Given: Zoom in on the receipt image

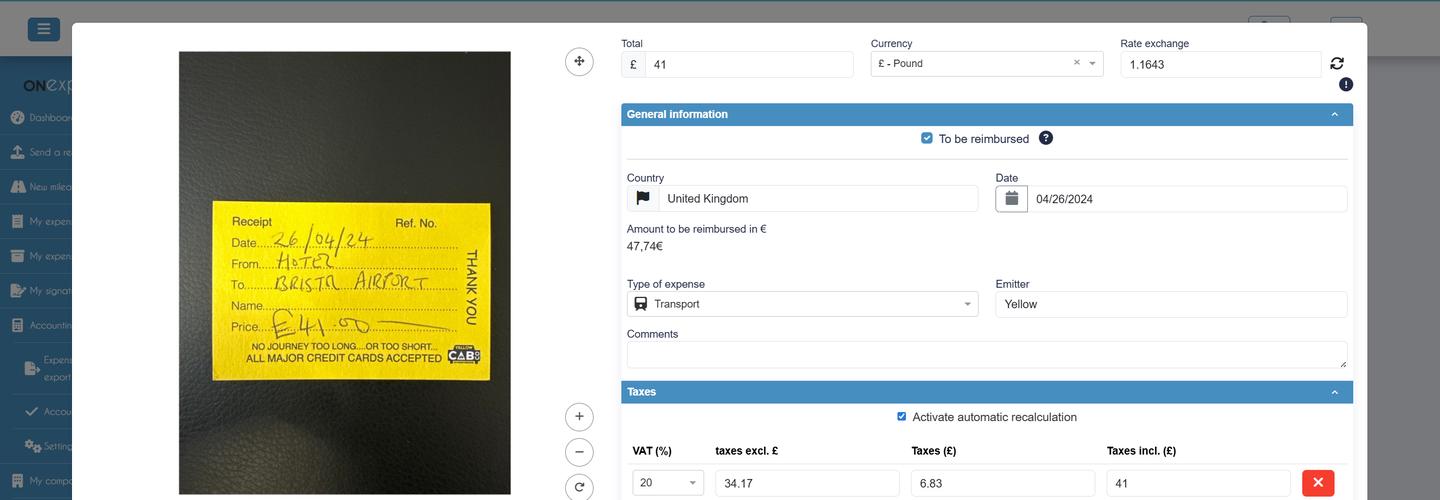Looking at the screenshot, I should [579, 416].
